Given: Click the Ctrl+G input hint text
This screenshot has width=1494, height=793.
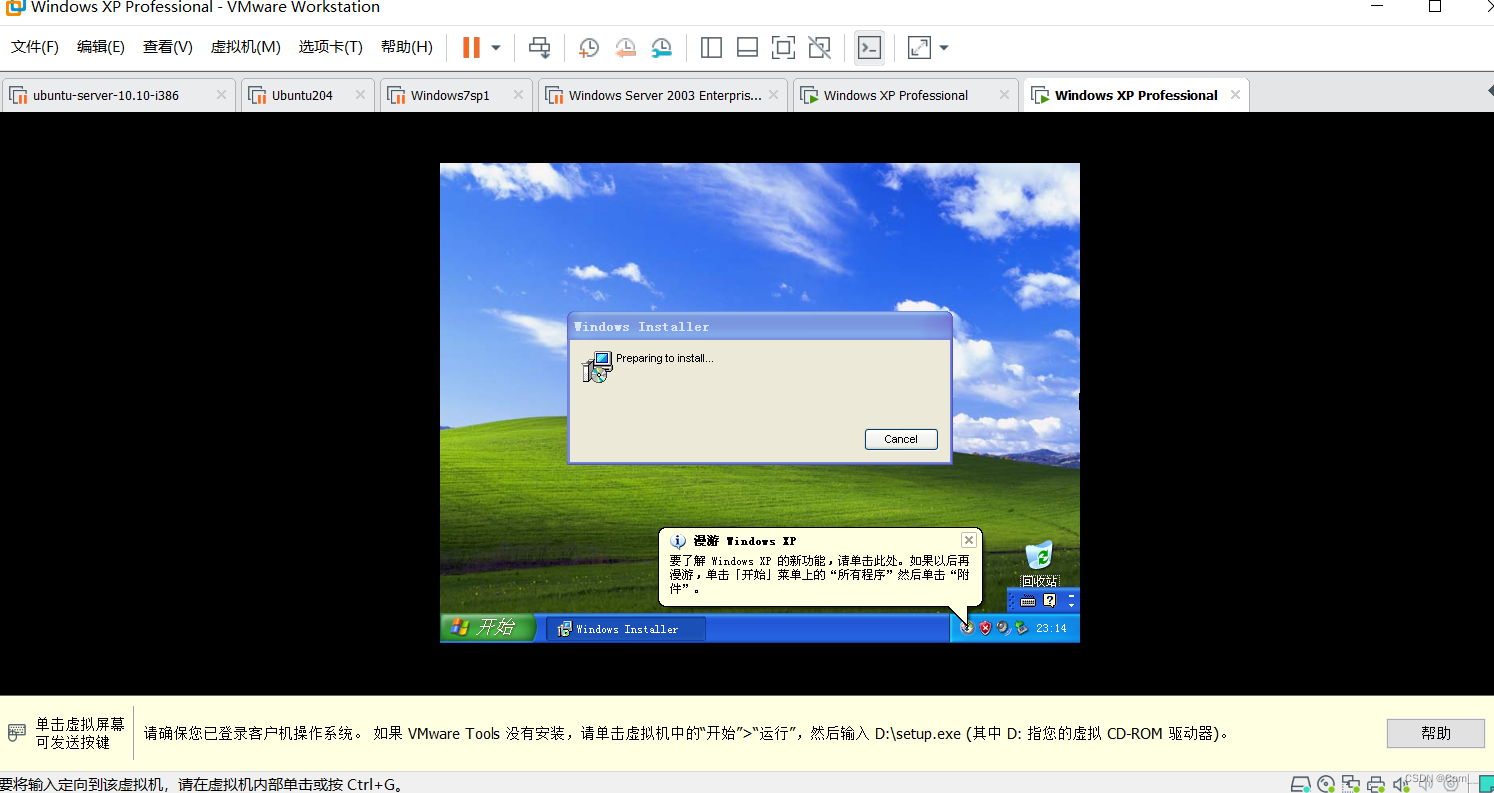Looking at the screenshot, I should tap(204, 785).
